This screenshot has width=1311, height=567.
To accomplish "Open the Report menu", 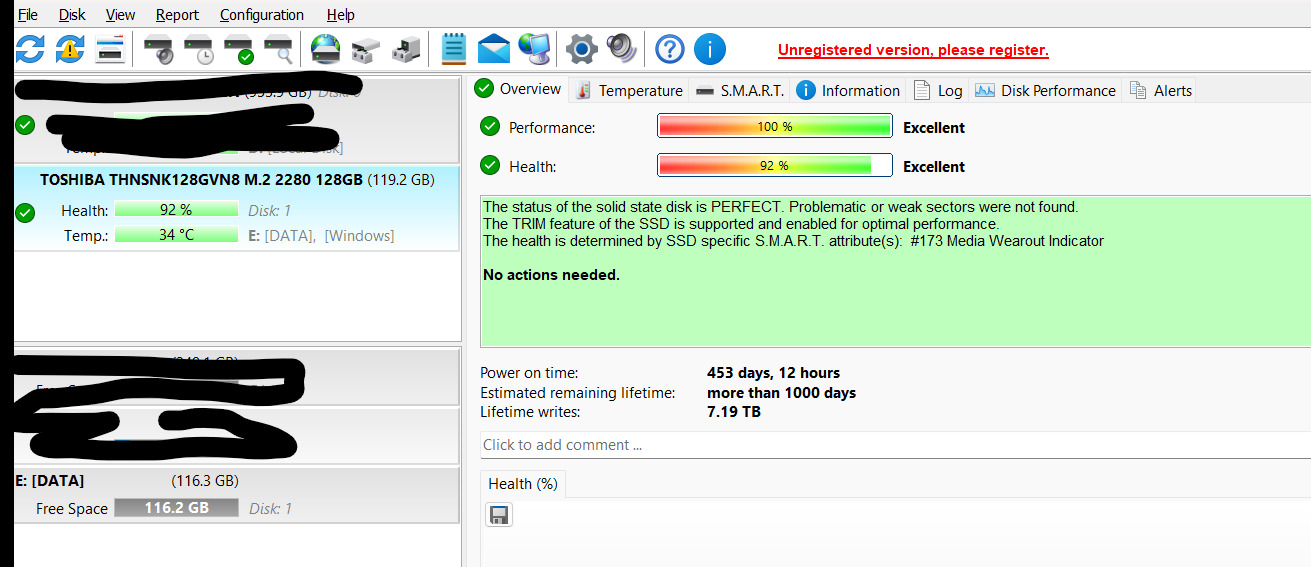I will tap(178, 15).
